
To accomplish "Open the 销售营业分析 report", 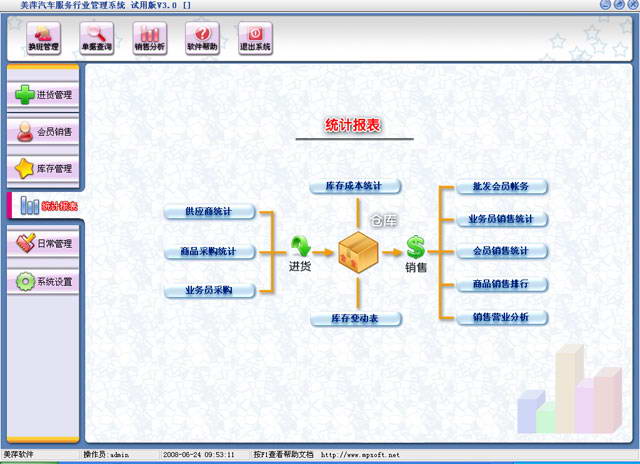I will pos(502,317).
